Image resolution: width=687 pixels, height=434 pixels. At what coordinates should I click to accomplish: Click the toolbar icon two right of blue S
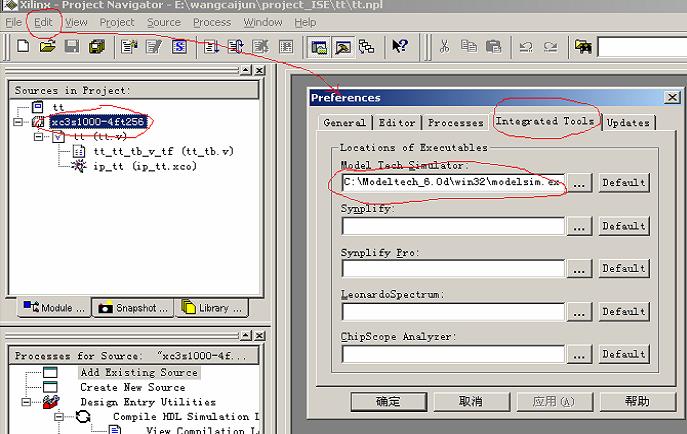pyautogui.click(x=236, y=46)
